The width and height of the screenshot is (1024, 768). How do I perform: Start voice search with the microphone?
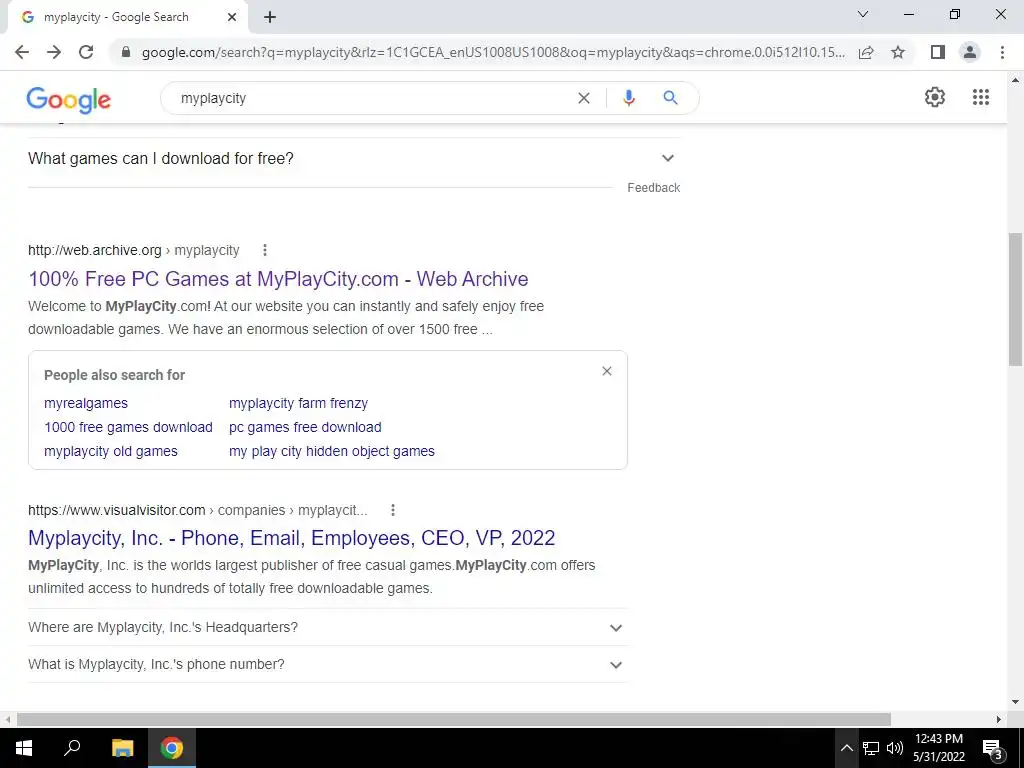[628, 98]
